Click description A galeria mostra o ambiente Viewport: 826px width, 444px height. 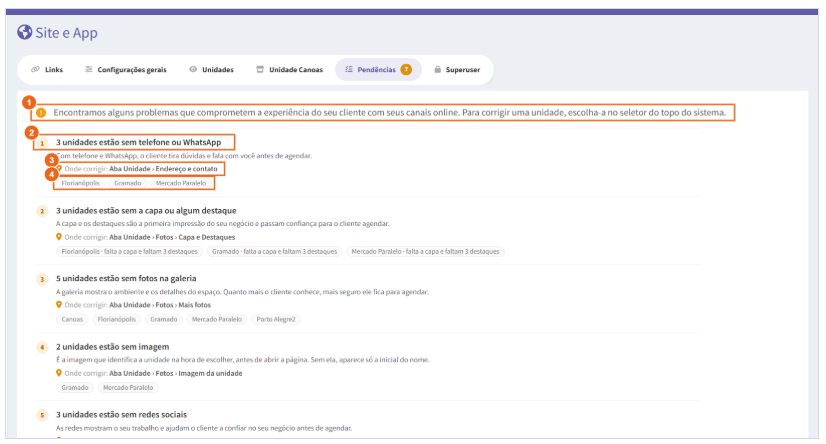(x=242, y=292)
